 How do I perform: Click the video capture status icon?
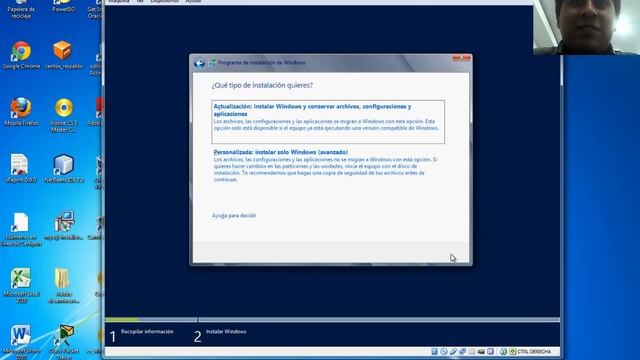point(491,351)
